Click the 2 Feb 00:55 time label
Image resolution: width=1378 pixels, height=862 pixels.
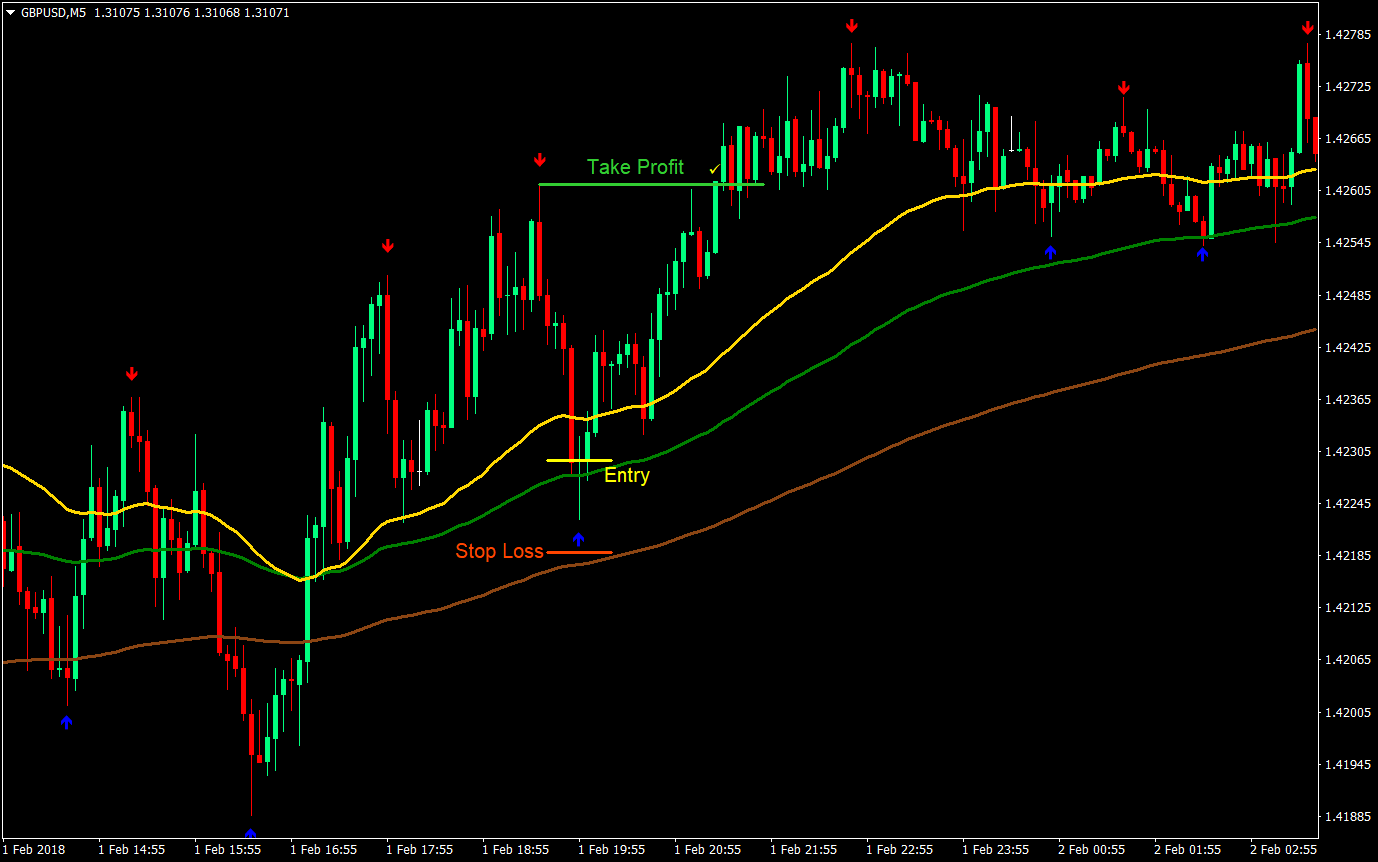(1091, 850)
